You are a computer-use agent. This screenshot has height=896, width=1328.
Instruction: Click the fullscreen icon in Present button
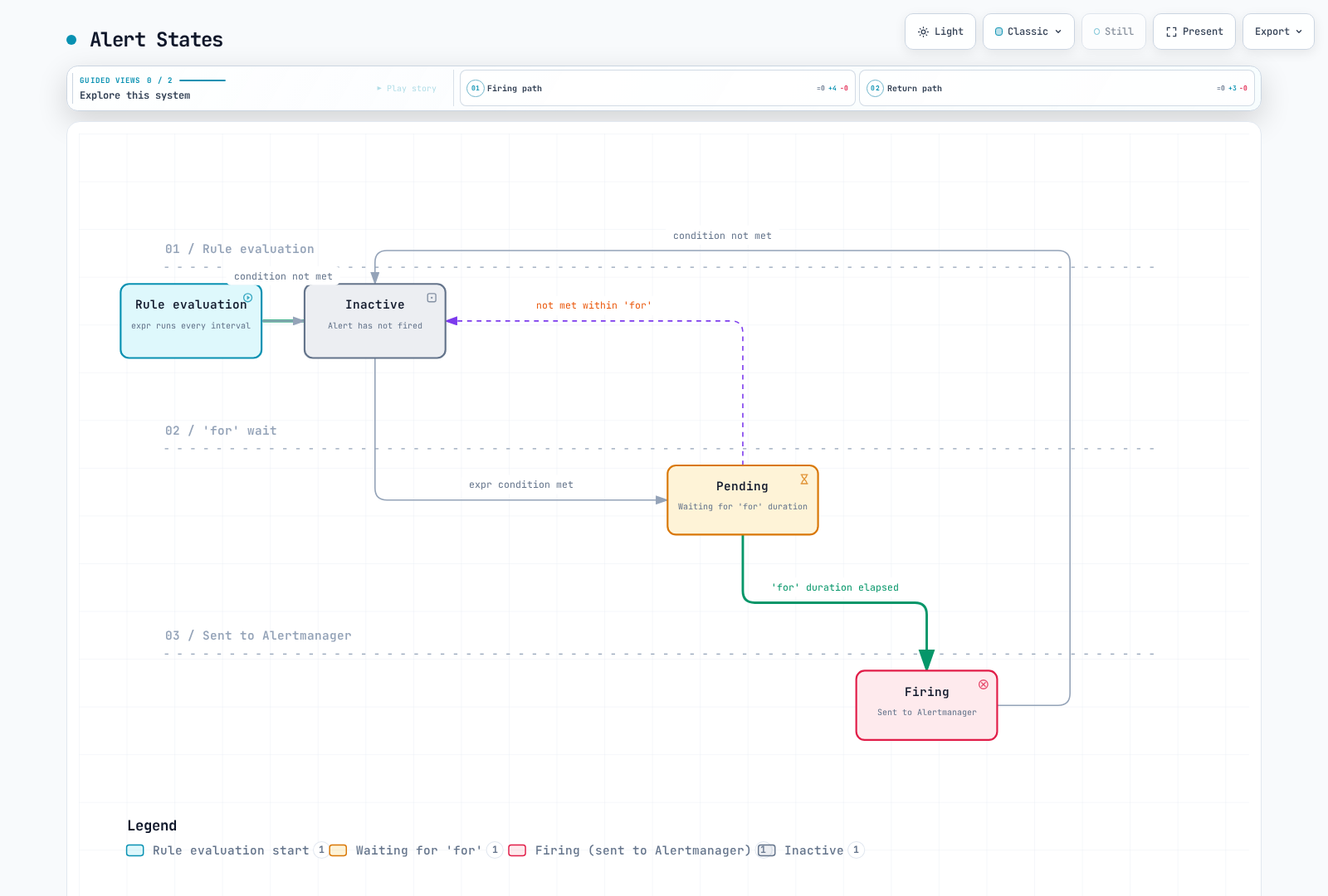click(x=1171, y=32)
